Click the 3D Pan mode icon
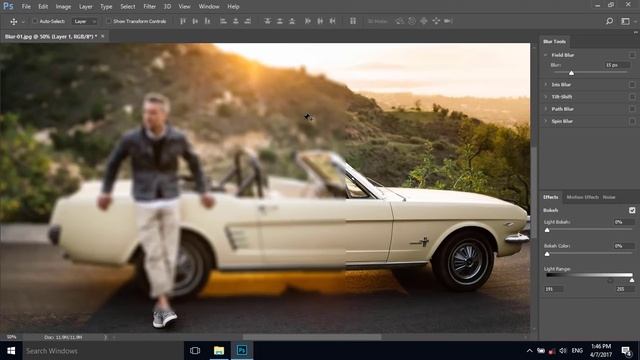This screenshot has width=640, height=360. click(424, 21)
